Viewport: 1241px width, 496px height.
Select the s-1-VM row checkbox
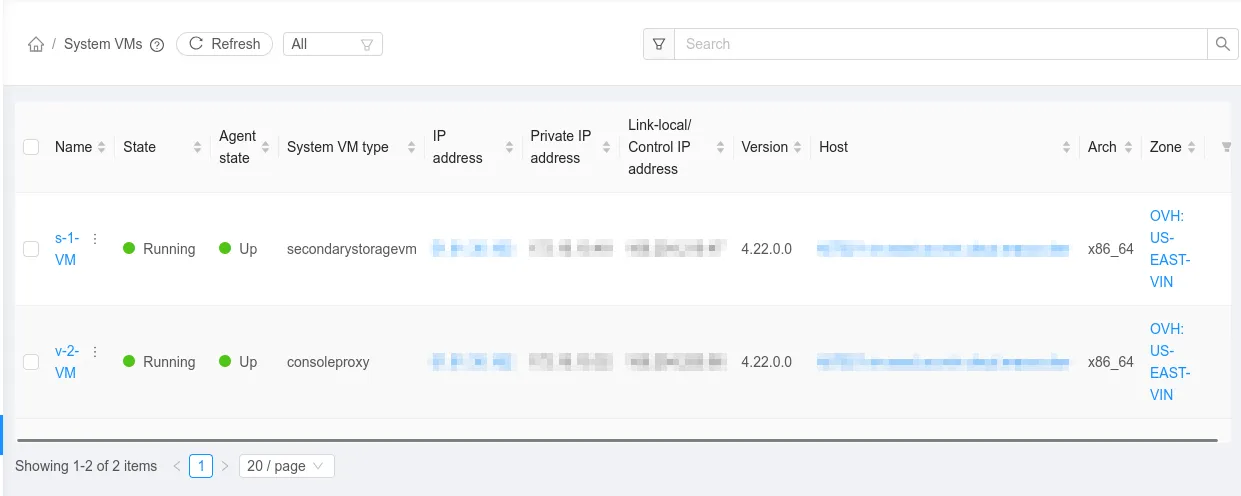31,249
